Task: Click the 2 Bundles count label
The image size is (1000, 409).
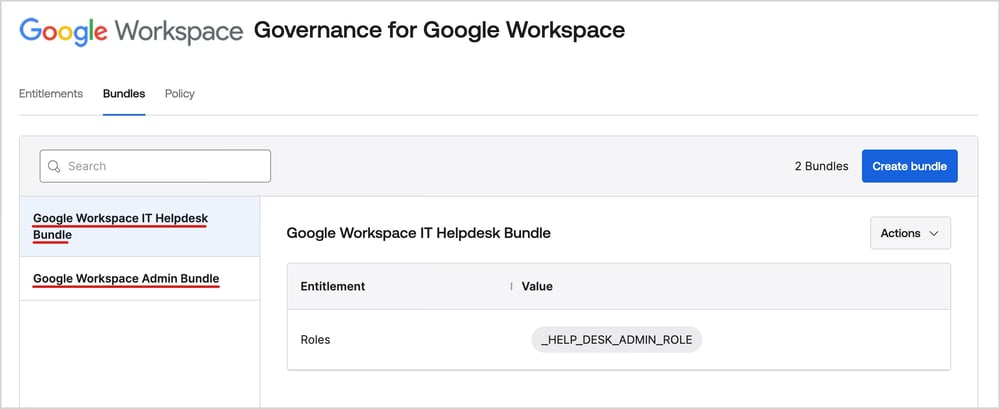Action: [821, 166]
